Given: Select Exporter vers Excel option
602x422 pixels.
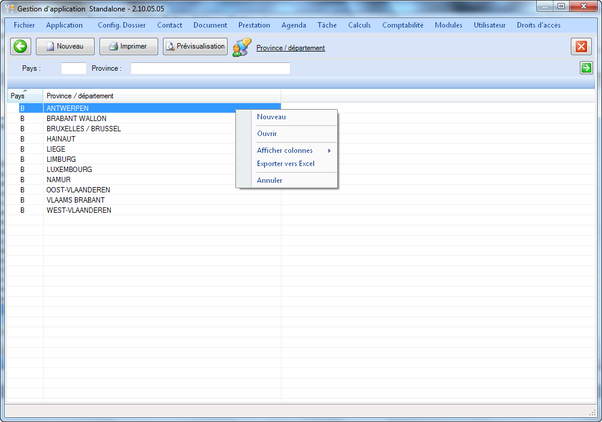Looking at the screenshot, I should pos(286,163).
